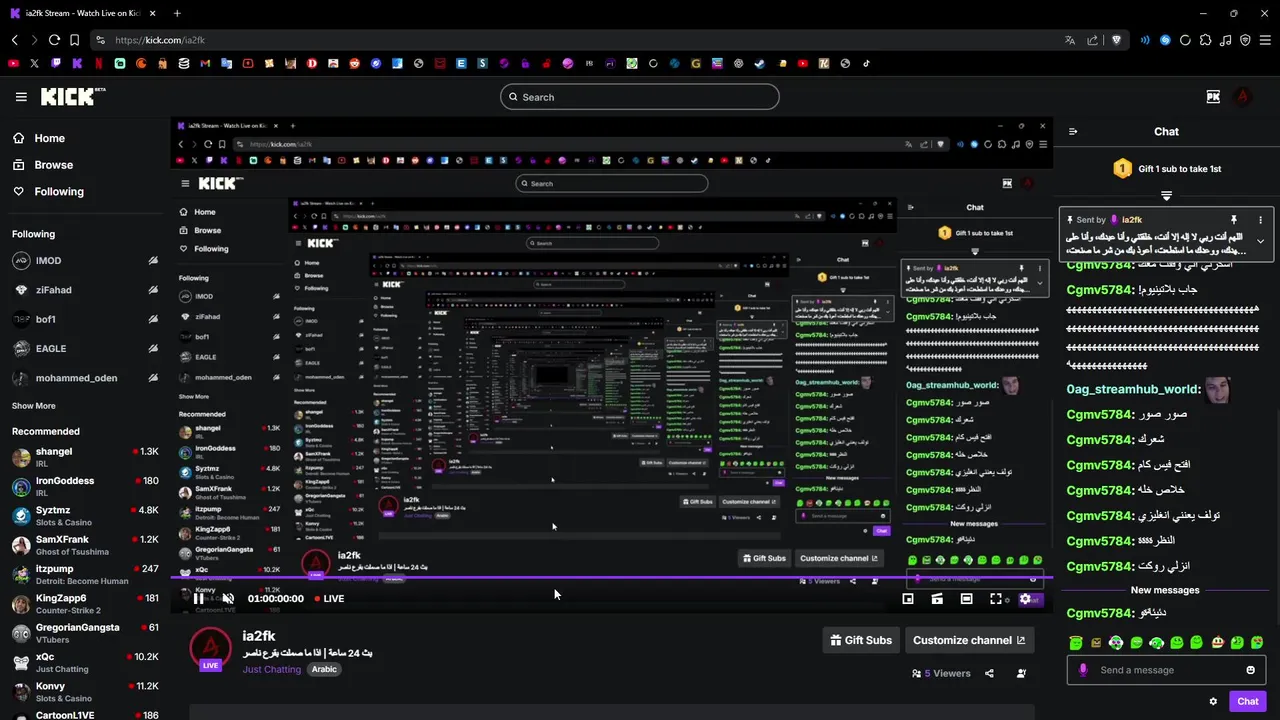This screenshot has height=720, width=1280.
Task: Click the ia2fk channel avatar
Action: pyautogui.click(x=210, y=649)
